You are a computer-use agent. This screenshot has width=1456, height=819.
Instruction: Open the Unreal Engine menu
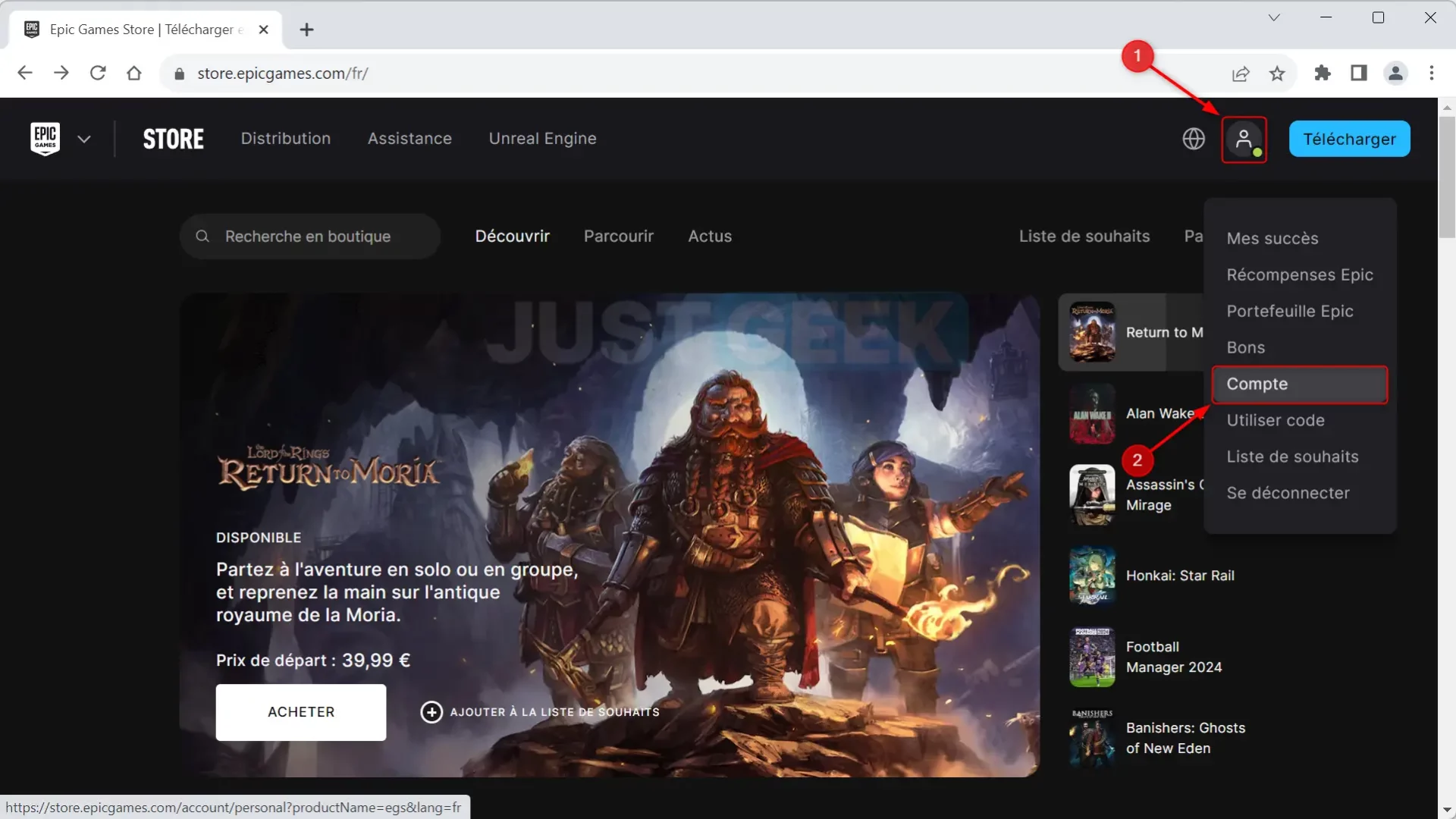coord(542,139)
